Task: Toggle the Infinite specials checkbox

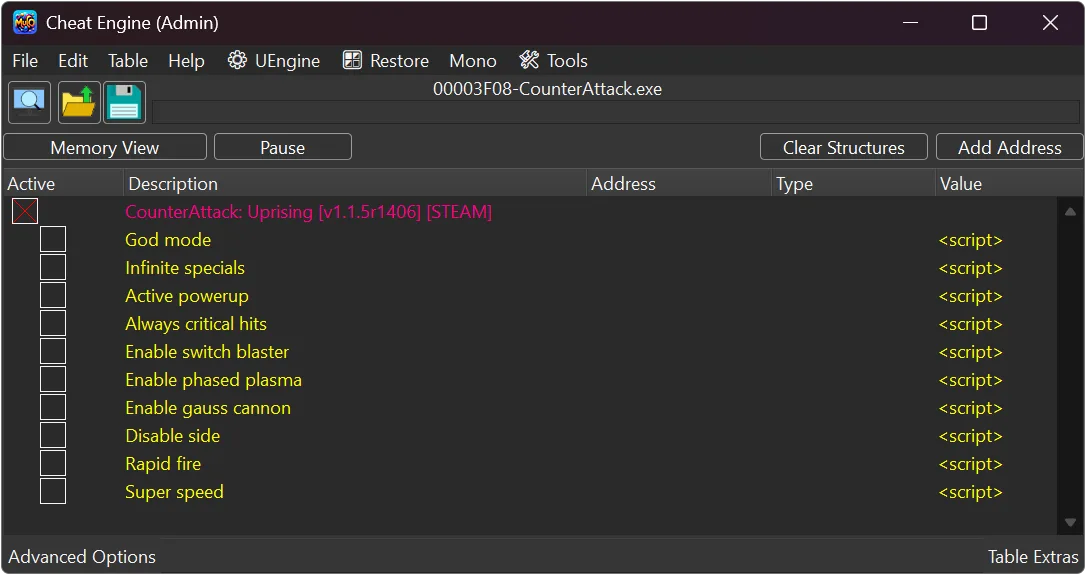Action: (53, 268)
